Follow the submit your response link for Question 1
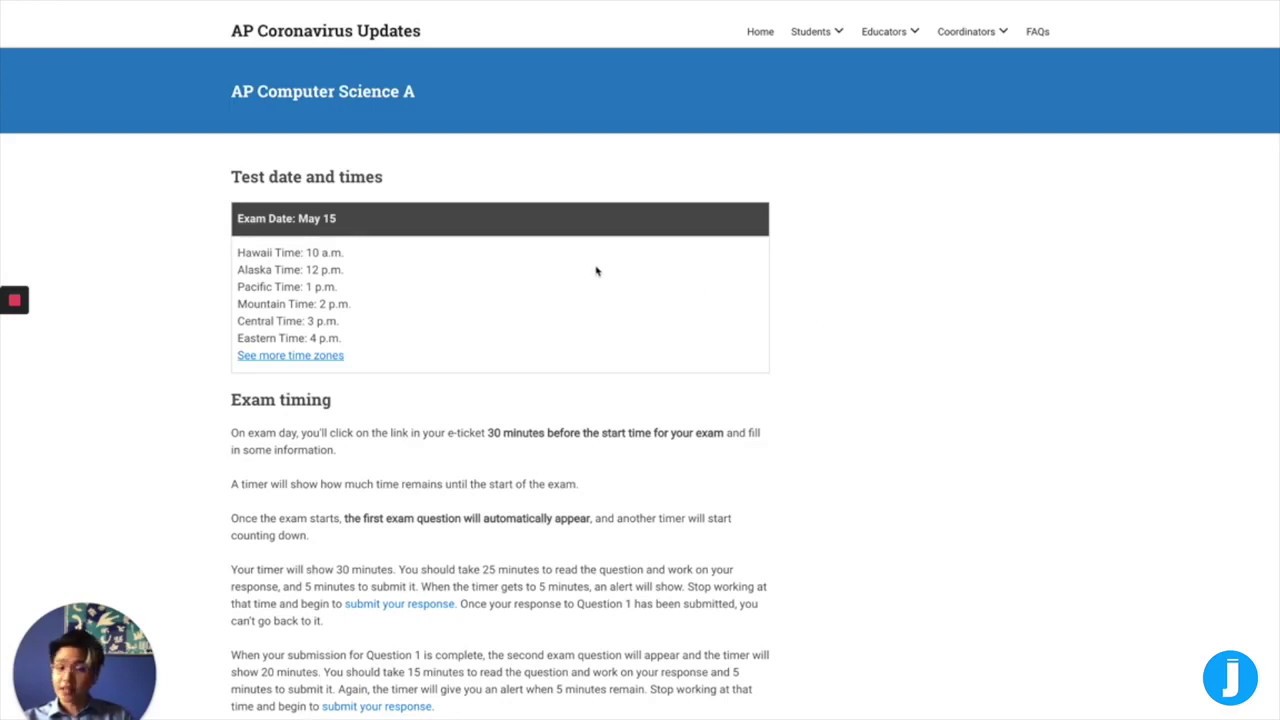The image size is (1280, 720). (399, 604)
